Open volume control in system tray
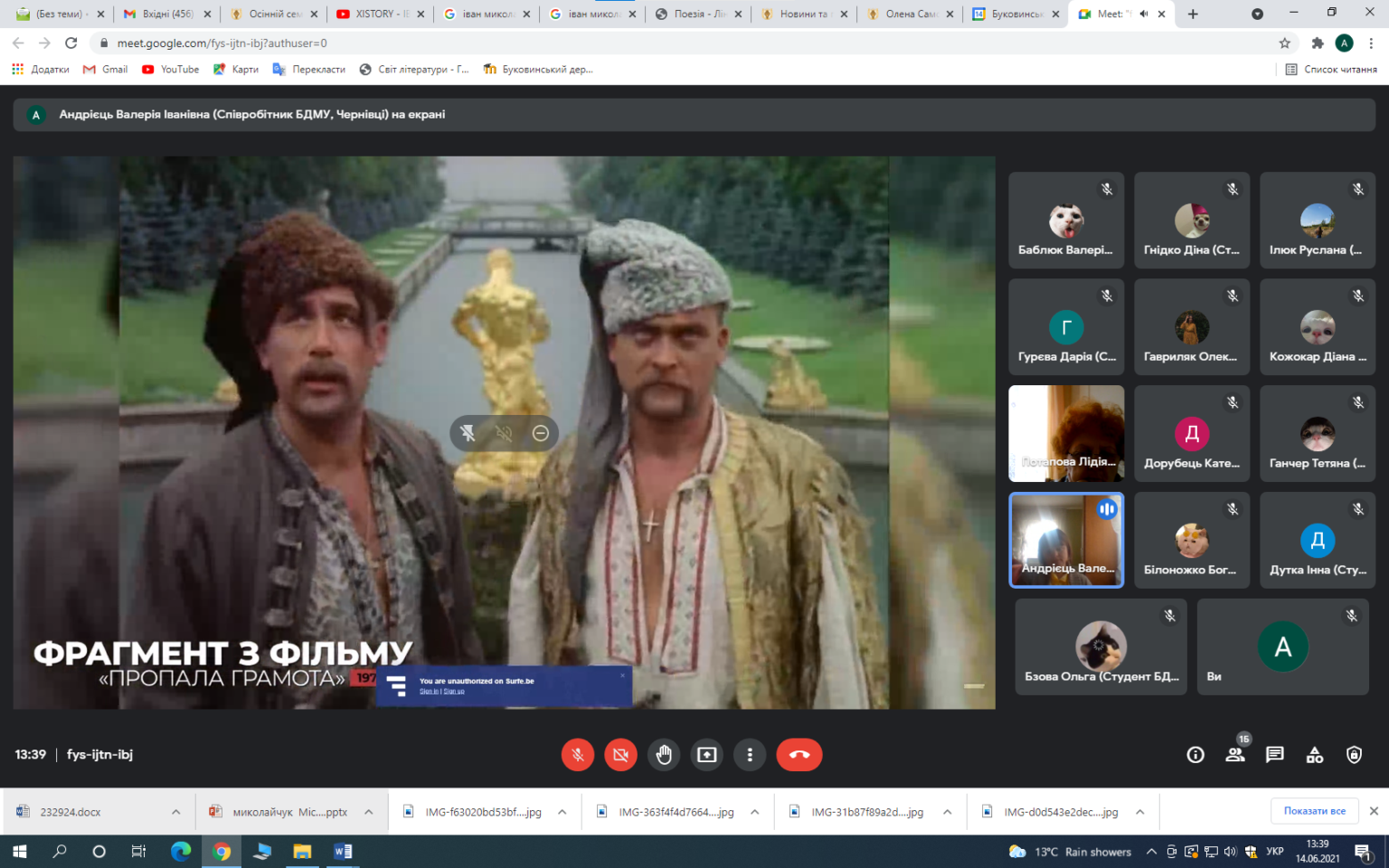 point(1230,851)
